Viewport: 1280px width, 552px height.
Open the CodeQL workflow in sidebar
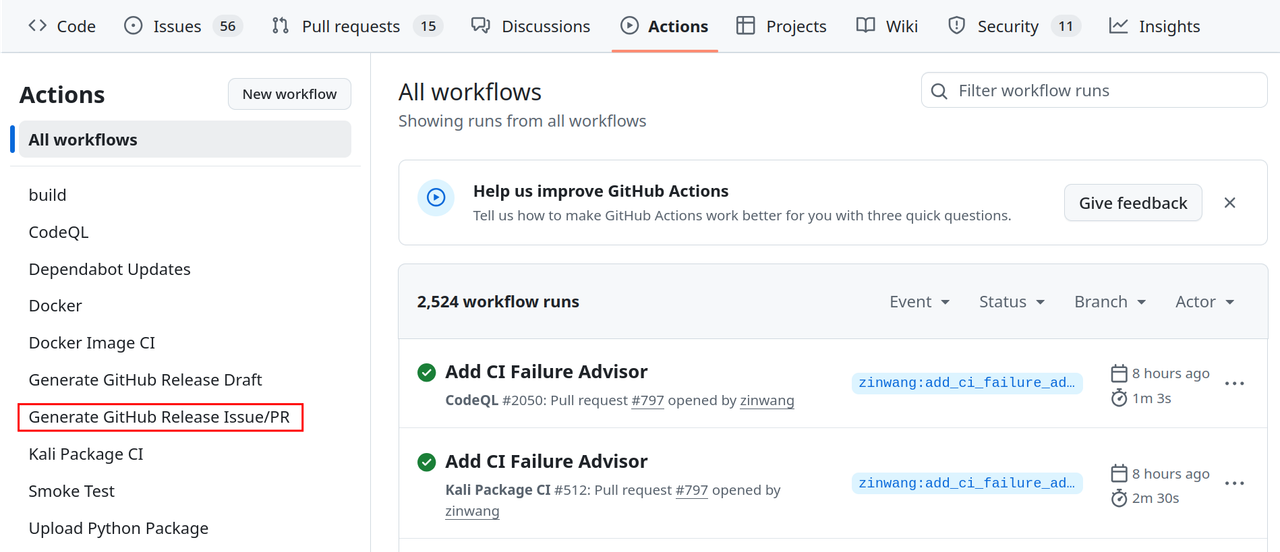click(58, 232)
